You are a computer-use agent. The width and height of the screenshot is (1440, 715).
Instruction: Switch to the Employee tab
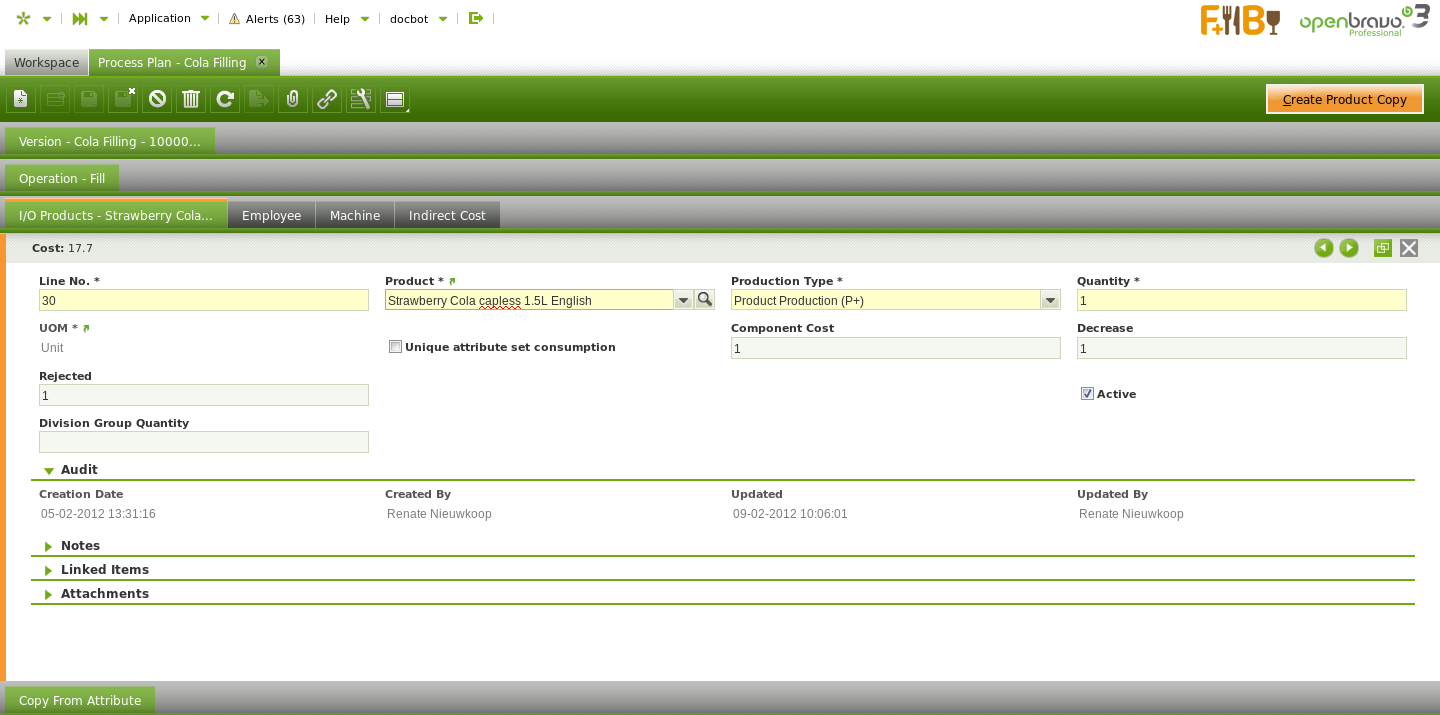tap(271, 215)
